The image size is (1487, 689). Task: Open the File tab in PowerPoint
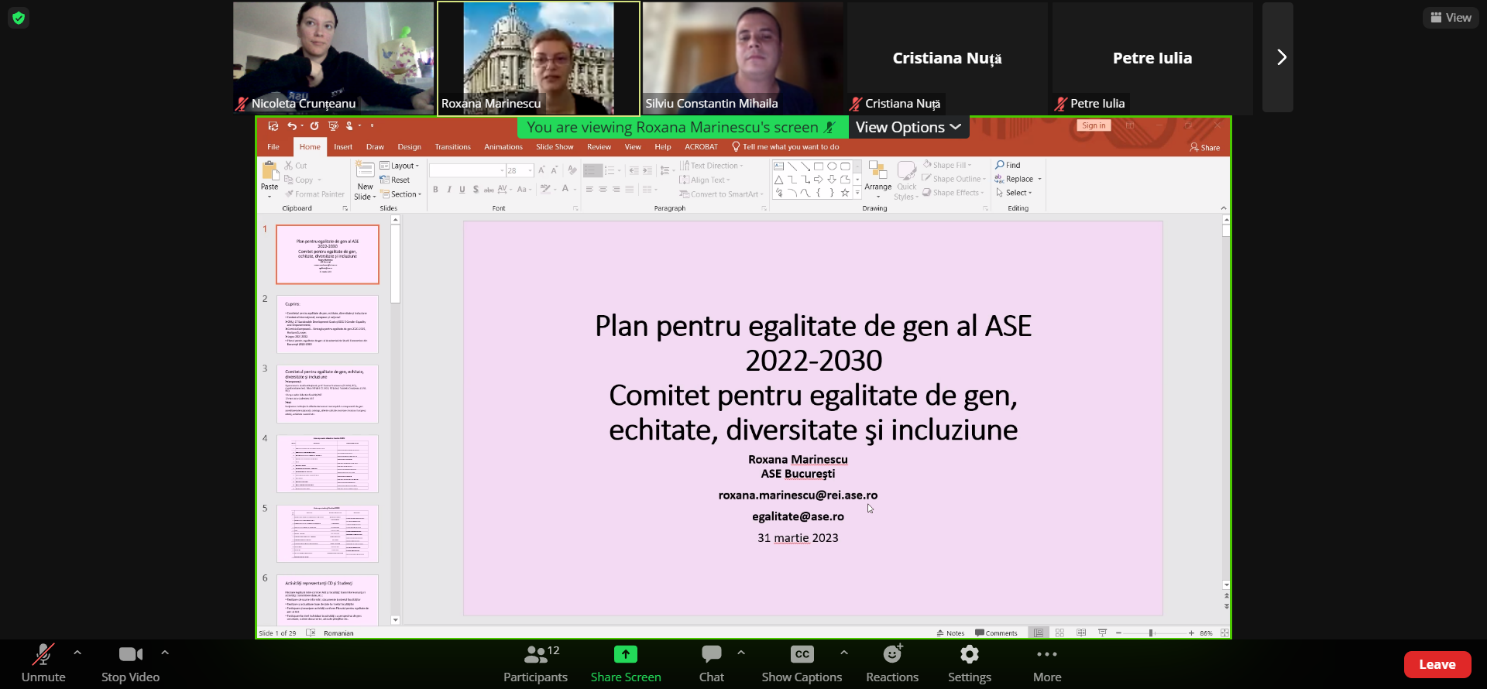point(273,147)
